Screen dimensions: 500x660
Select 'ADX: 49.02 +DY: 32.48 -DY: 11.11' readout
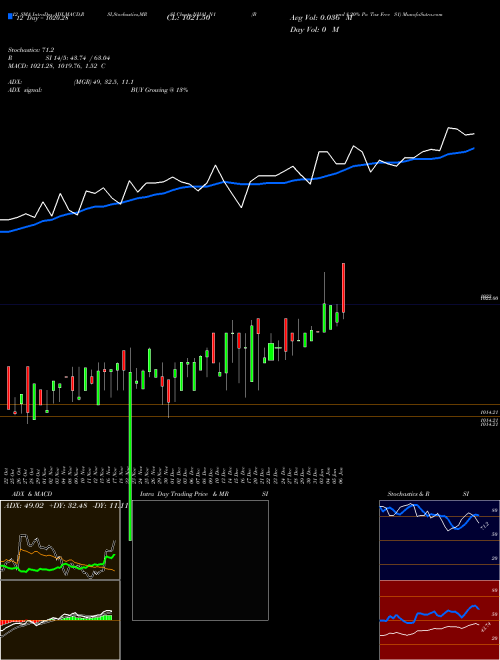click(65, 506)
